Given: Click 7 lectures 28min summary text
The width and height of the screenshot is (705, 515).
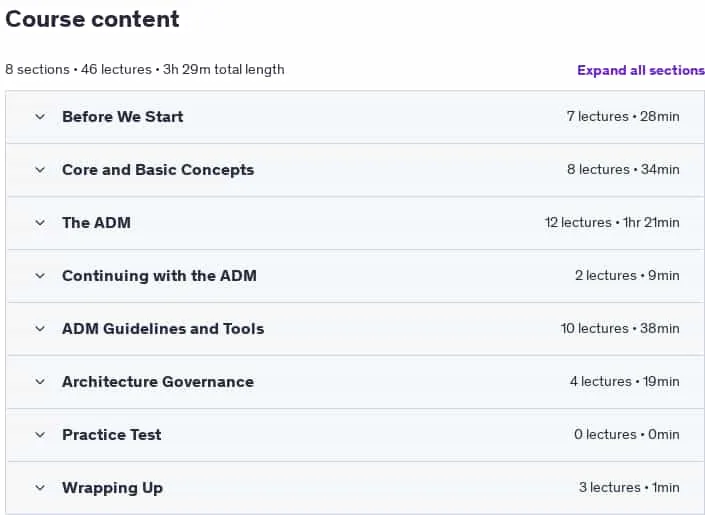Looking at the screenshot, I should tap(623, 116).
